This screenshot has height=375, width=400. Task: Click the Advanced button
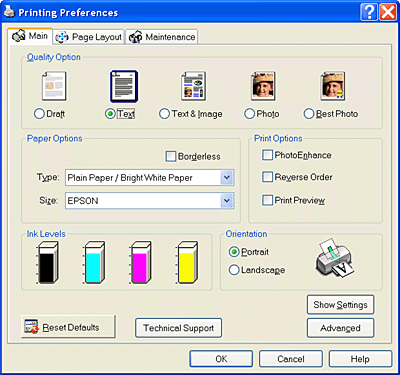(340, 328)
